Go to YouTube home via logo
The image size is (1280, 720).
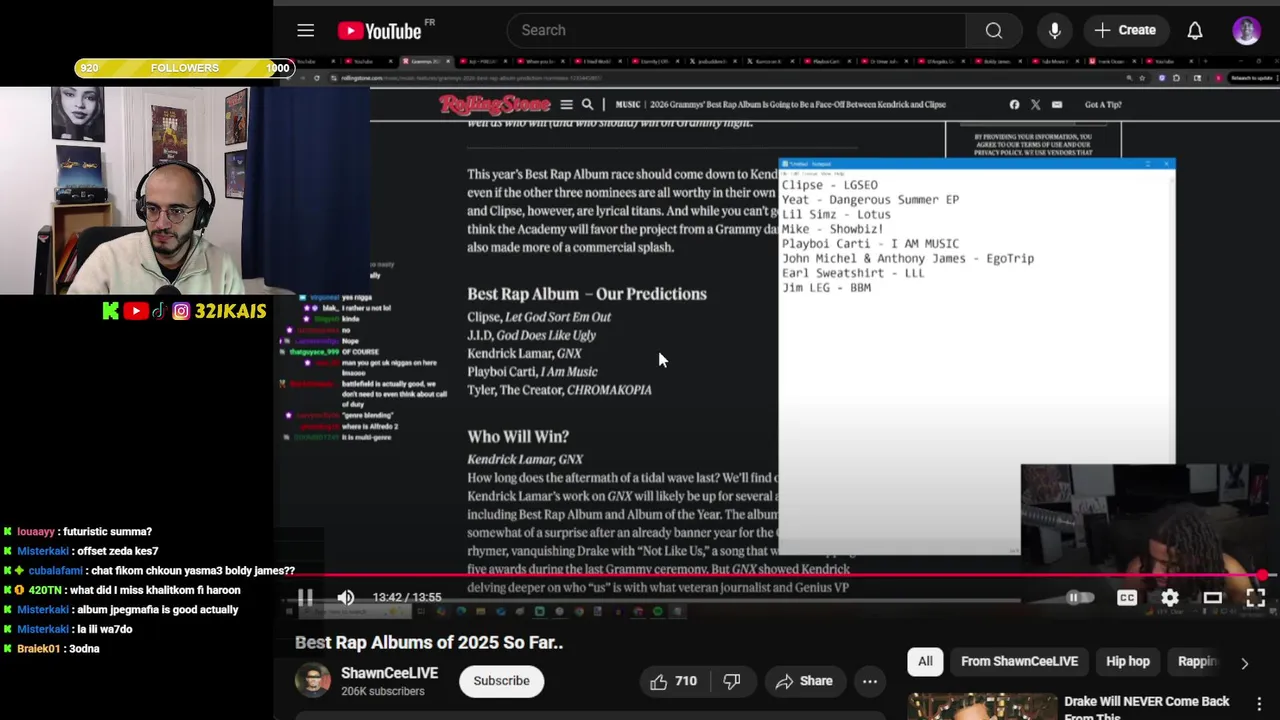tap(380, 31)
